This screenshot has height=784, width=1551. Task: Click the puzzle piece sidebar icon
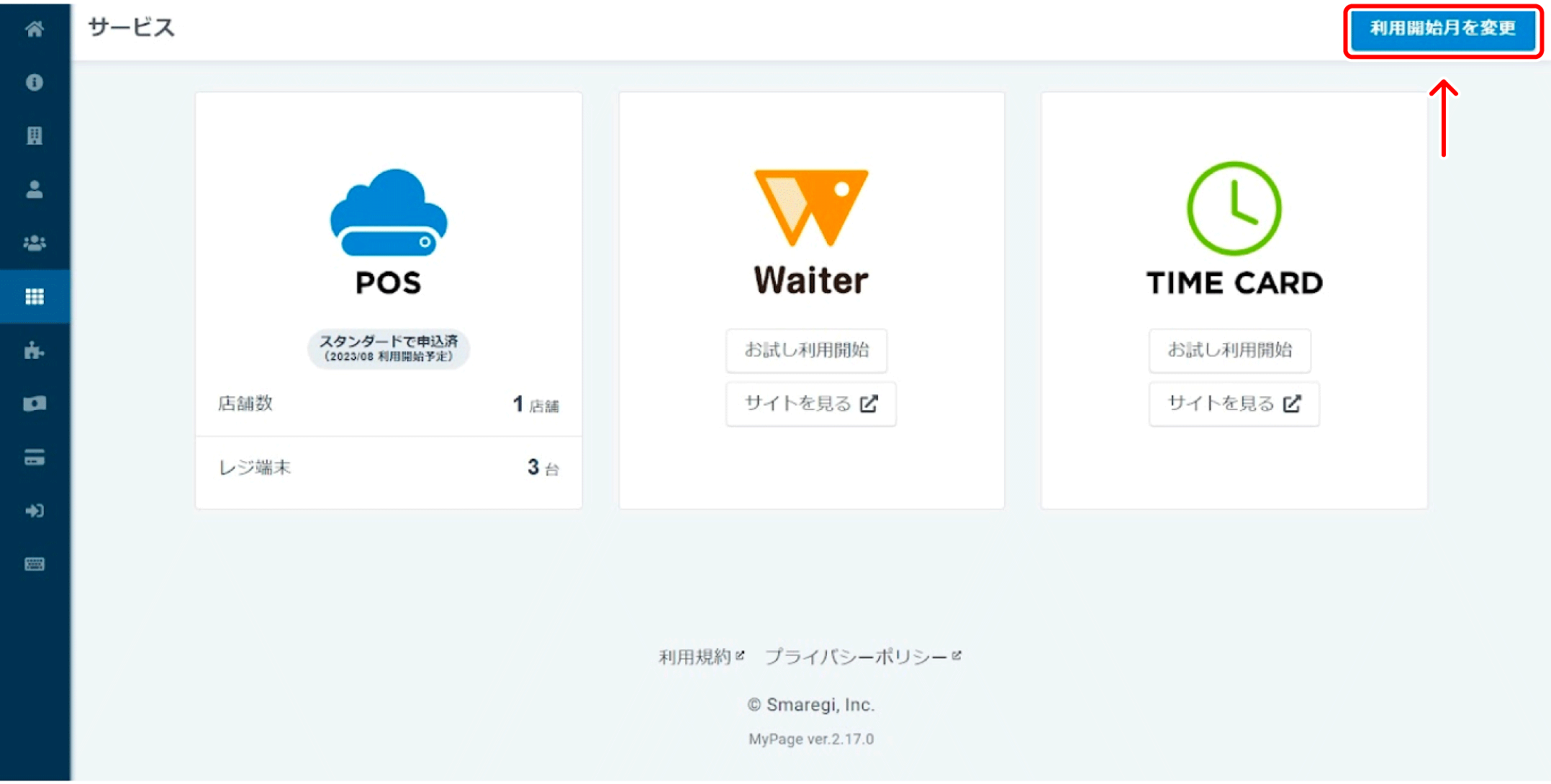[x=35, y=350]
